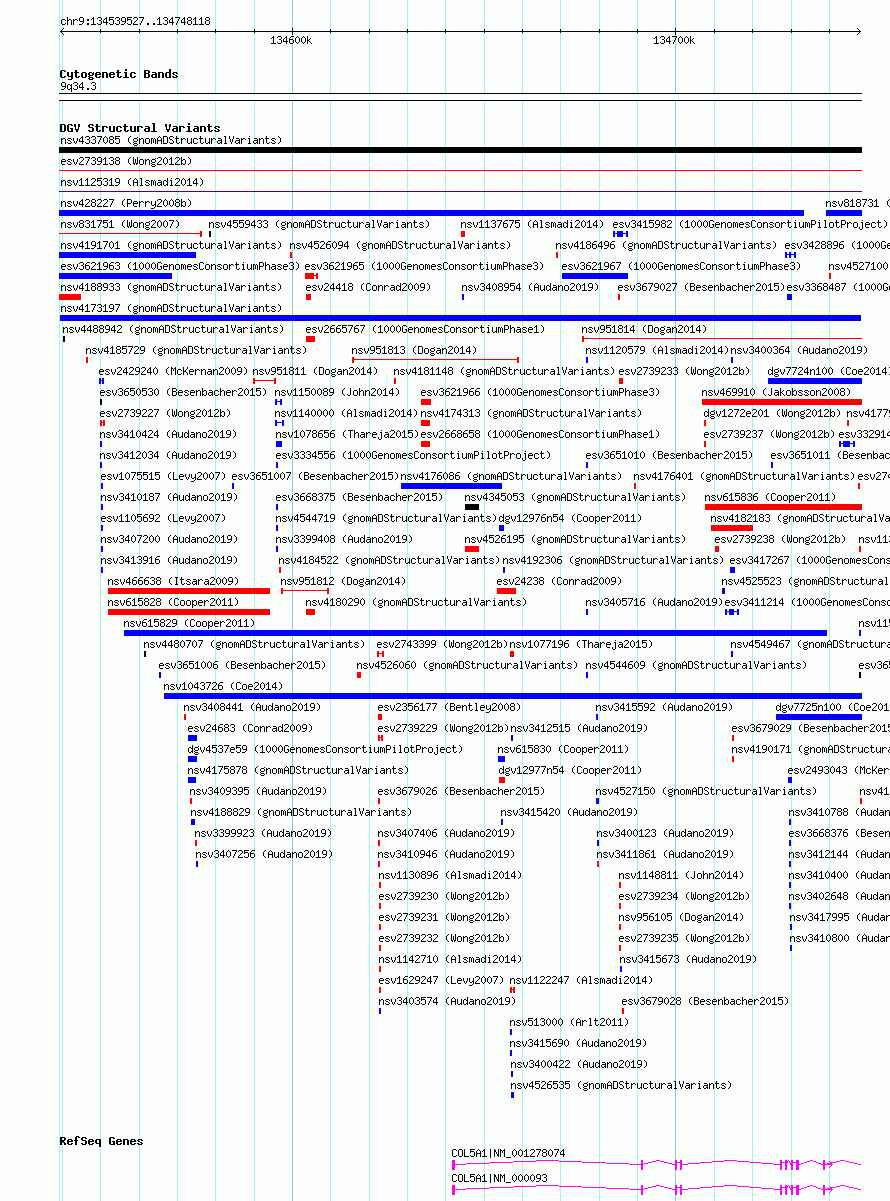Click the nsv4191701 gnomAD variant label
This screenshot has width=890, height=1201.
171,245
